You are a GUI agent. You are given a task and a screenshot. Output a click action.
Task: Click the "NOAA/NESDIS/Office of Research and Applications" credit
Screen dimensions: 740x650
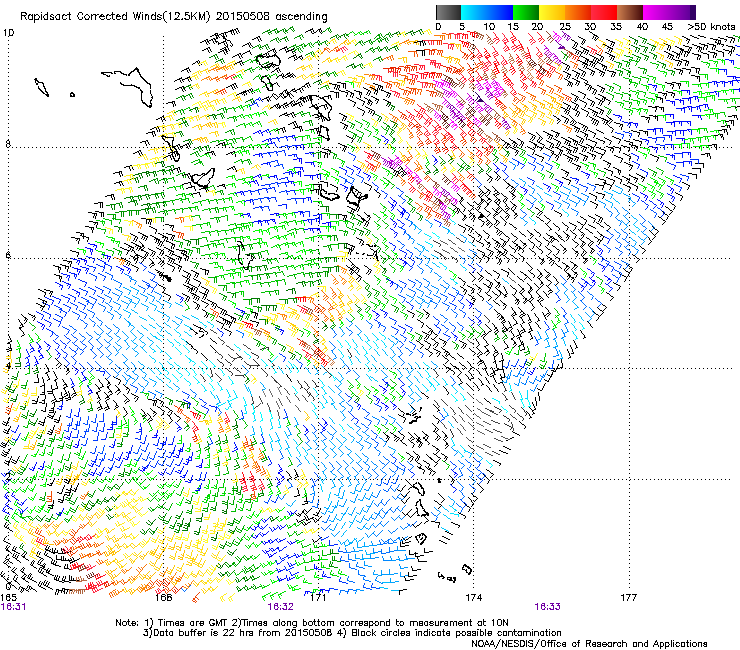589,644
